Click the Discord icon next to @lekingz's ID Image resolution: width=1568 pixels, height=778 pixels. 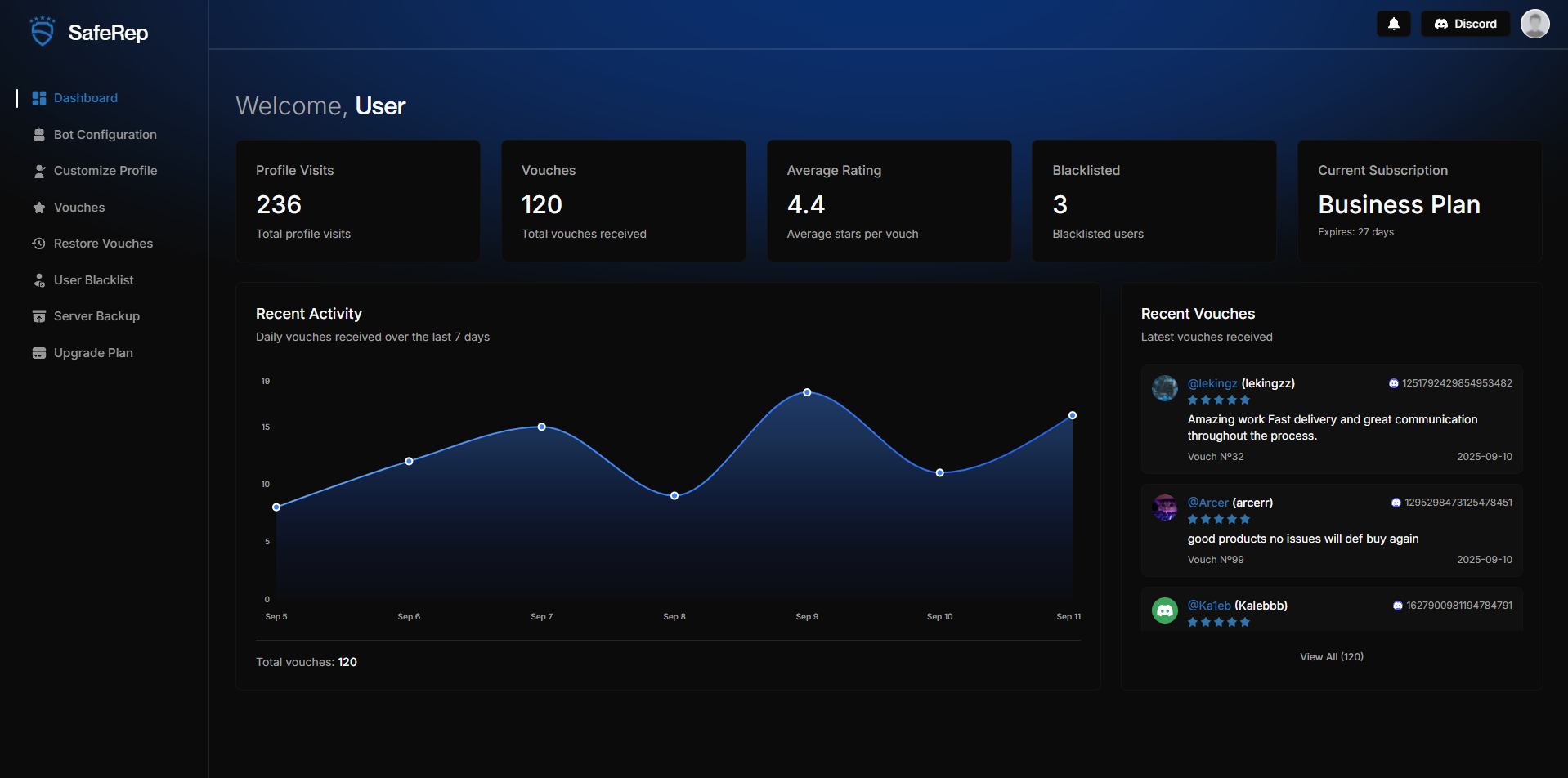coord(1394,383)
